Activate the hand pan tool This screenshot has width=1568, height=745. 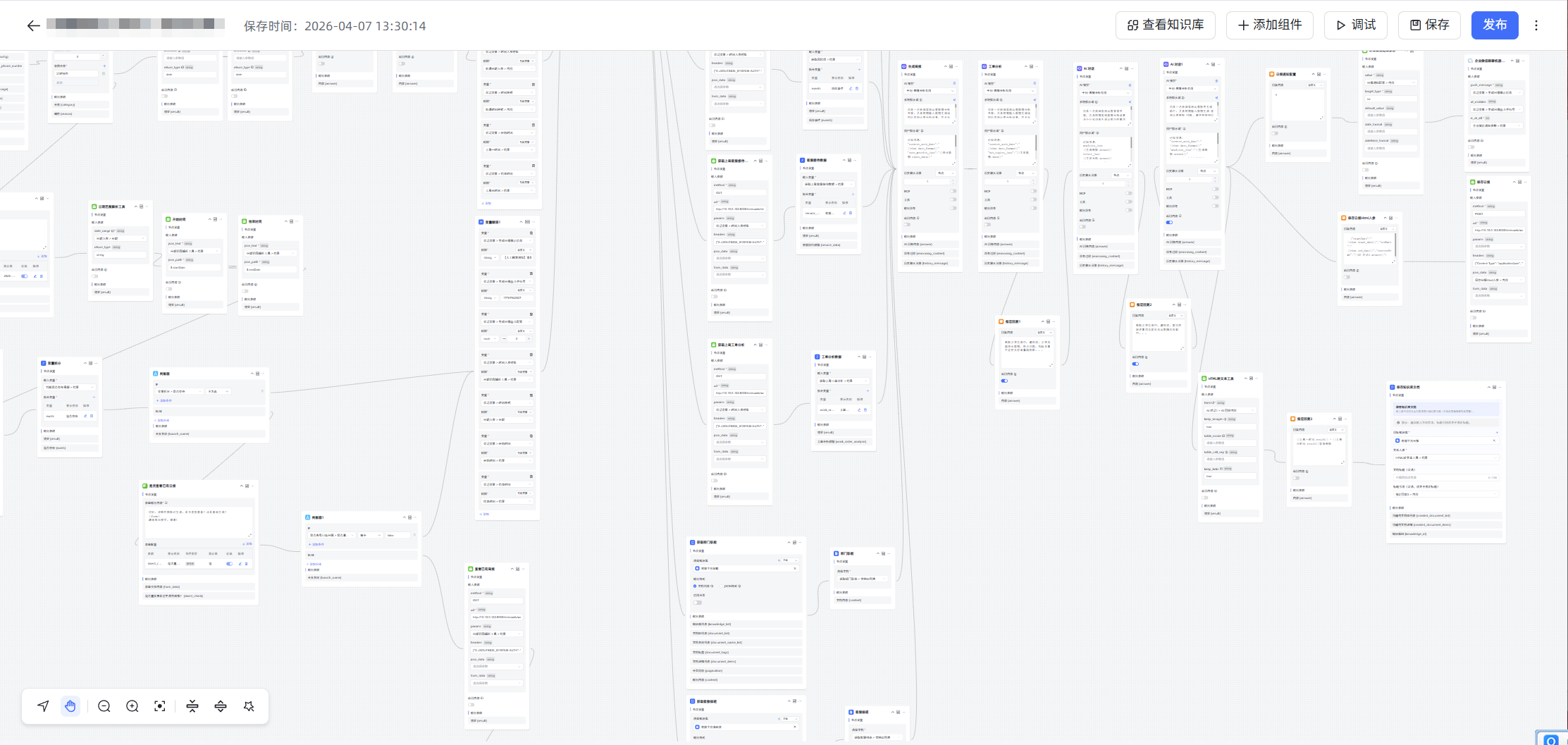(x=70, y=706)
